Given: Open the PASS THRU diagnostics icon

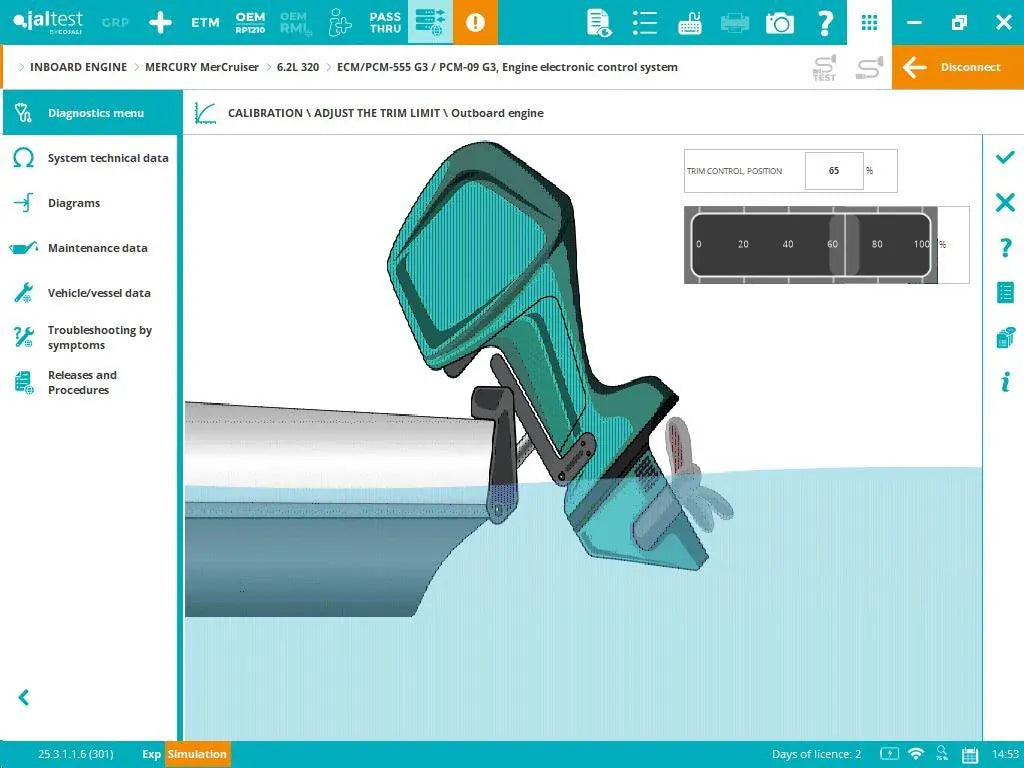Looking at the screenshot, I should click(384, 22).
